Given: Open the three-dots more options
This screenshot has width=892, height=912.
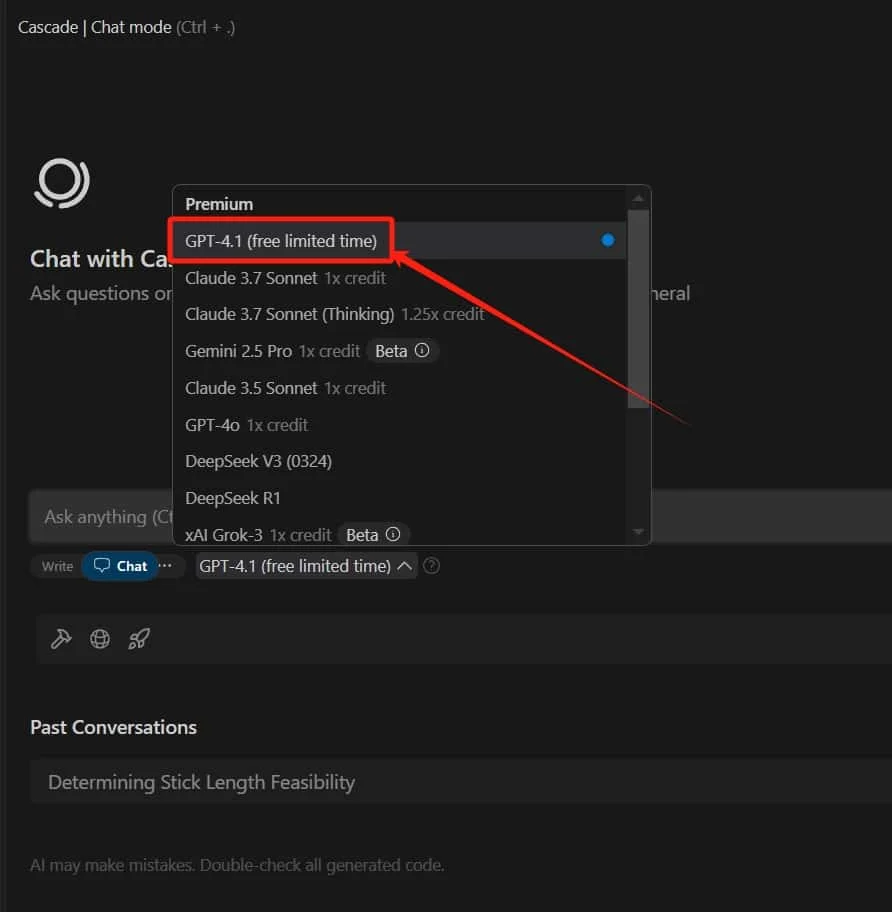Looking at the screenshot, I should [x=165, y=565].
